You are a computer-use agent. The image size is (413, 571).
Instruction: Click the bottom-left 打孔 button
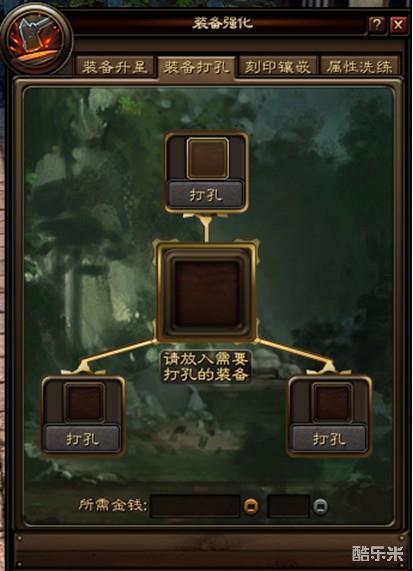pos(82,439)
